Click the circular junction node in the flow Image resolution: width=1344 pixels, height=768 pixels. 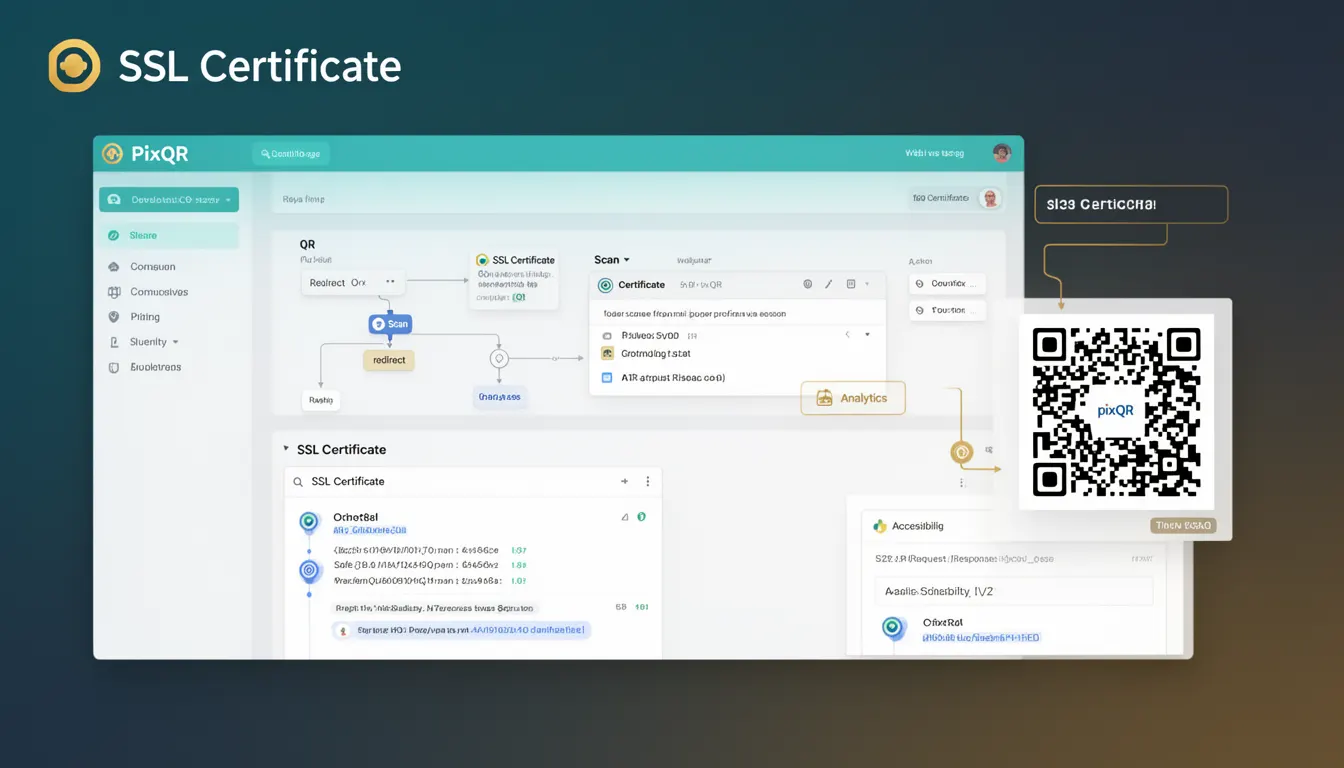tap(499, 358)
